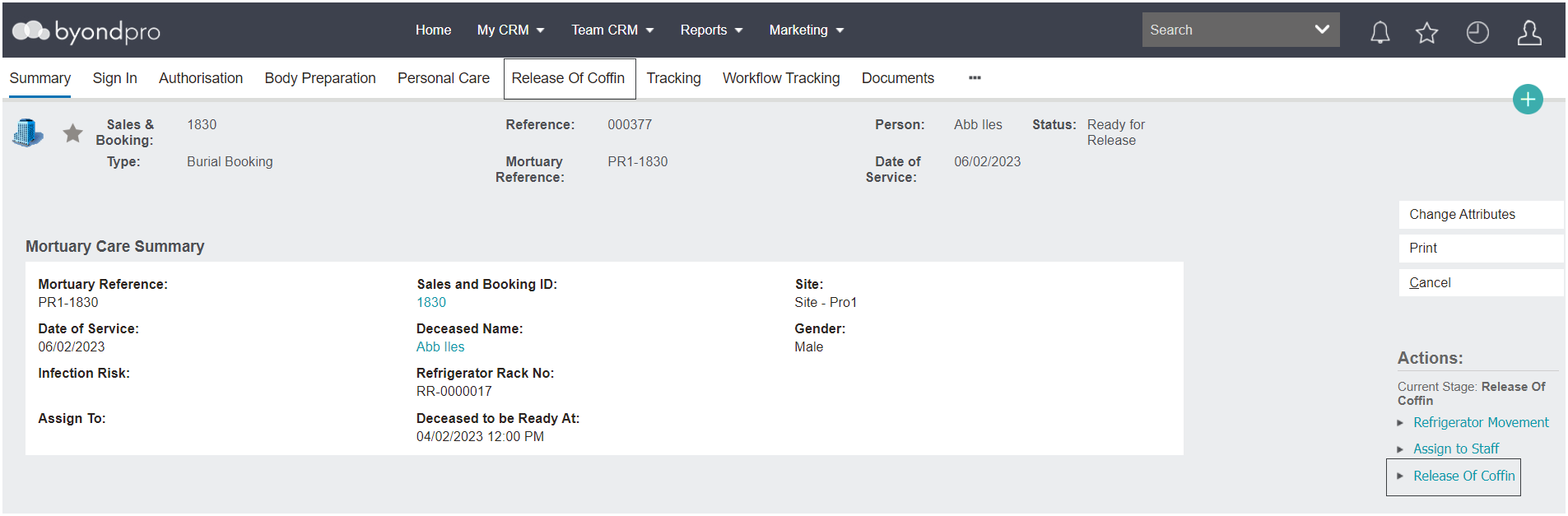Viewport: 1568px width, 516px height.
Task: Expand the Team CRM menu
Action: tap(612, 30)
